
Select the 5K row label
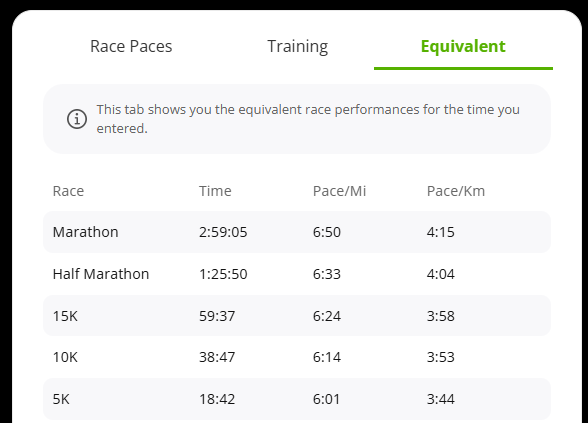(61, 399)
